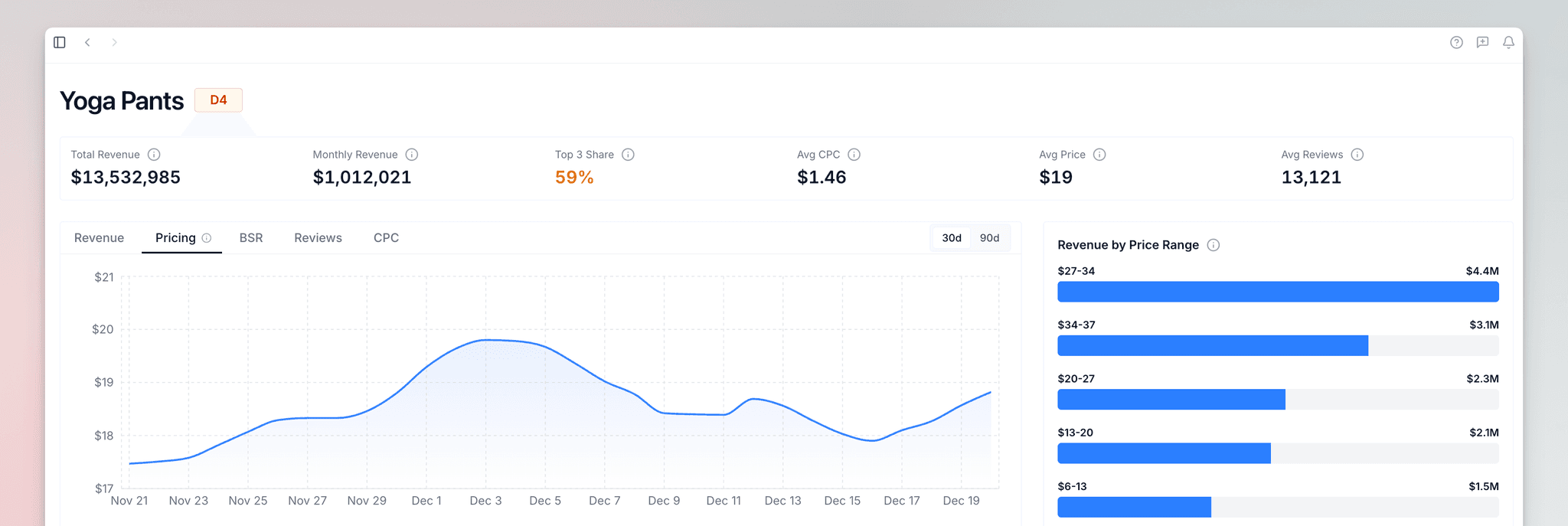Open the notifications bell
This screenshot has height=526, width=1568.
tap(1508, 42)
